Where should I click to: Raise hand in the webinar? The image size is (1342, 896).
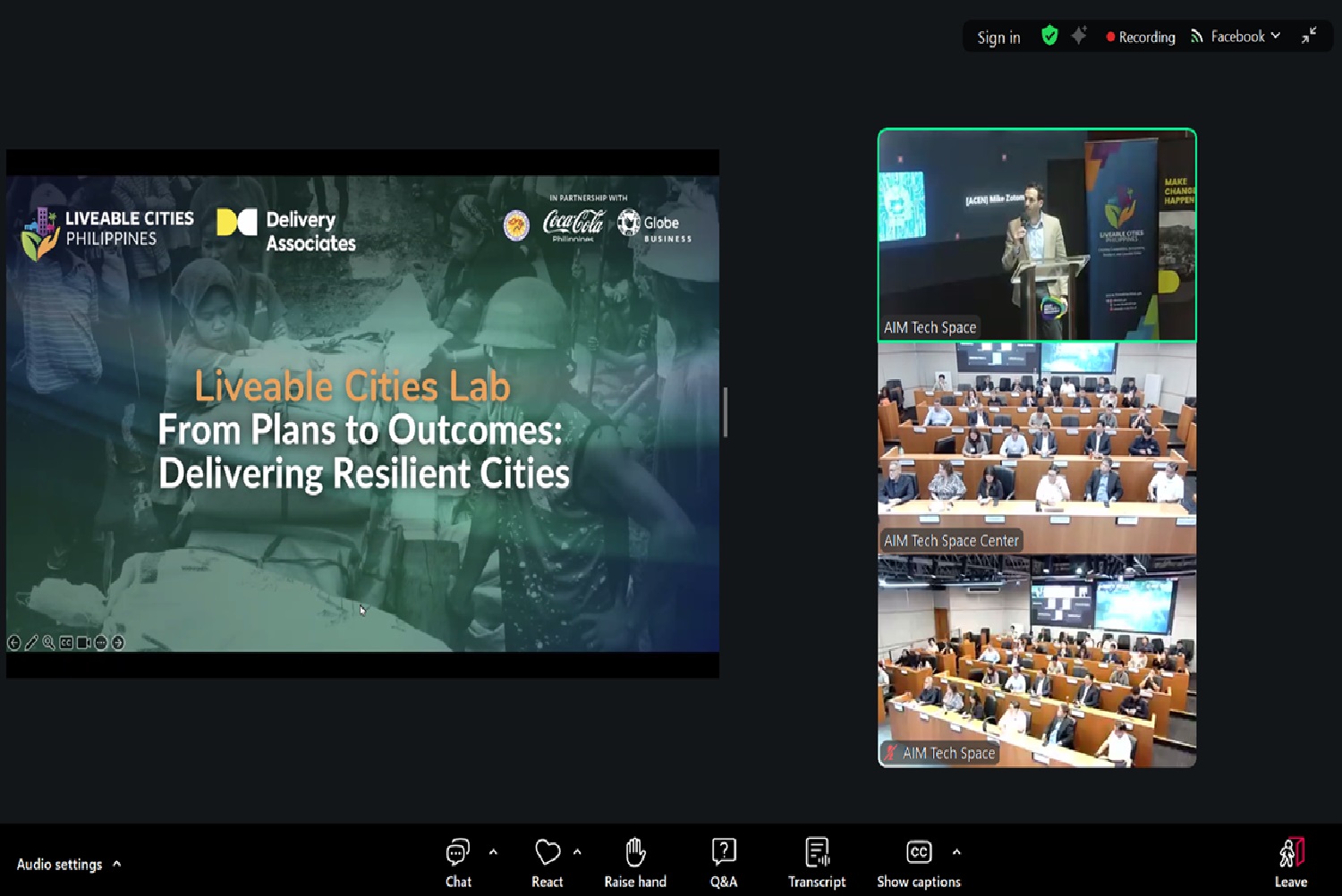tap(635, 862)
